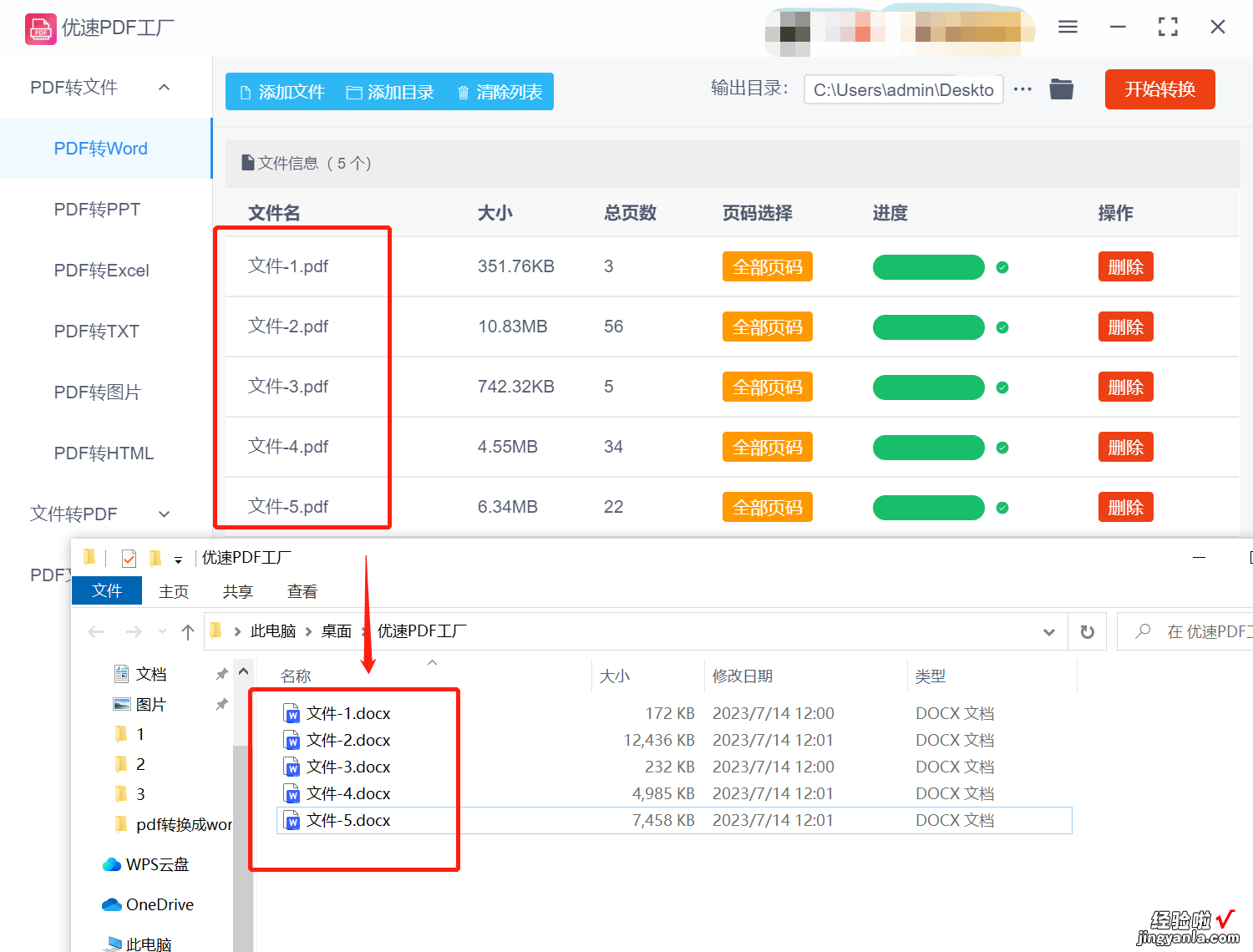Click Explorer up-level arrow button
1253x952 pixels.
pyautogui.click(x=188, y=632)
